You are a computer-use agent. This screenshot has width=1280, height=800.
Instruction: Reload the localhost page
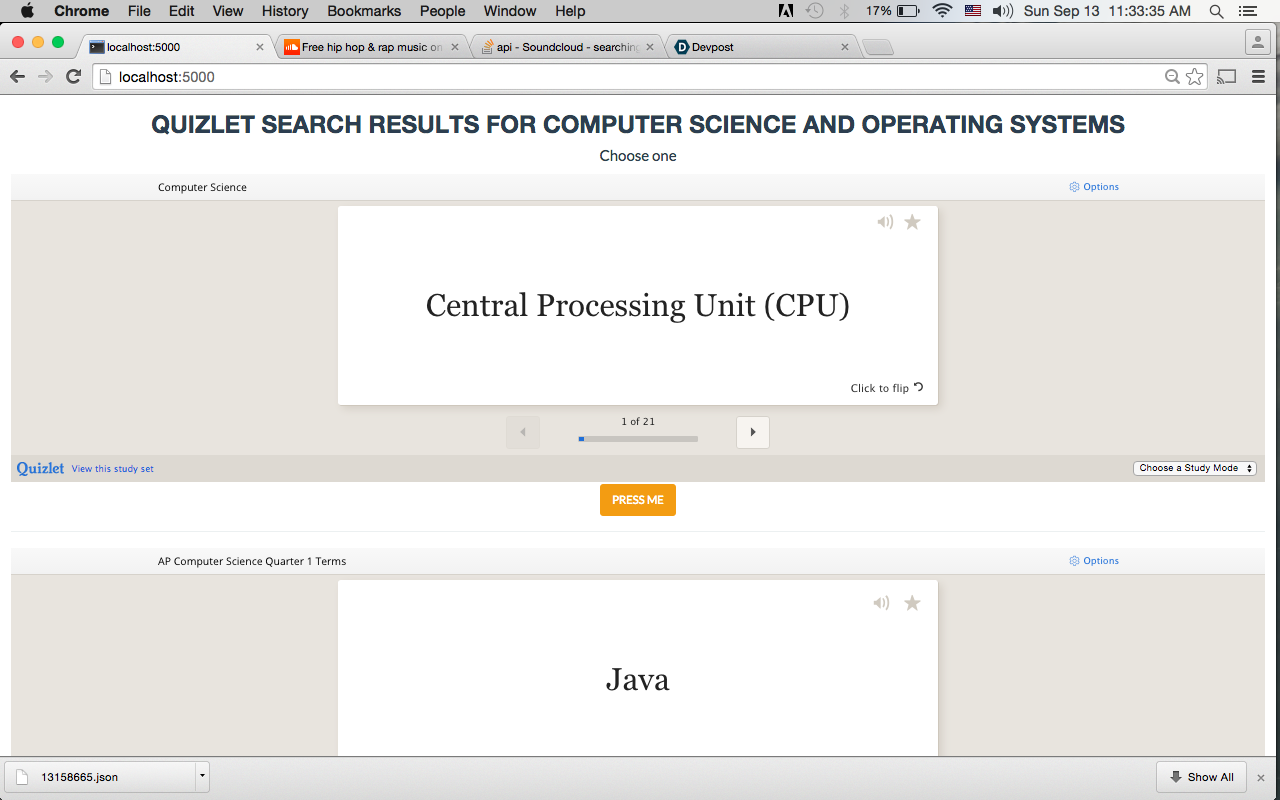point(73,77)
